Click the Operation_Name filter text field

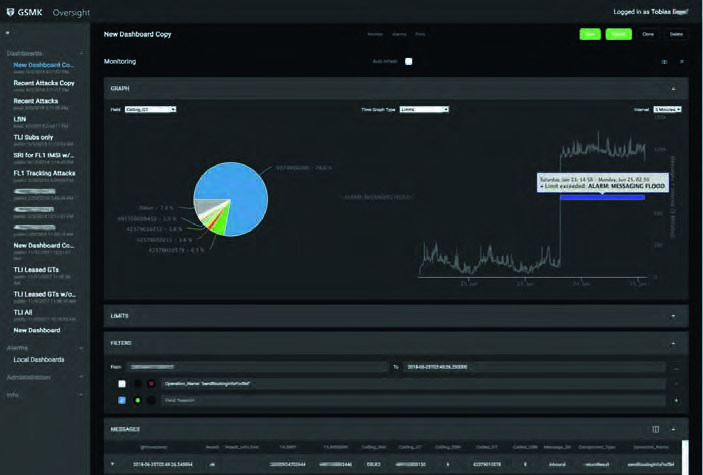point(414,384)
